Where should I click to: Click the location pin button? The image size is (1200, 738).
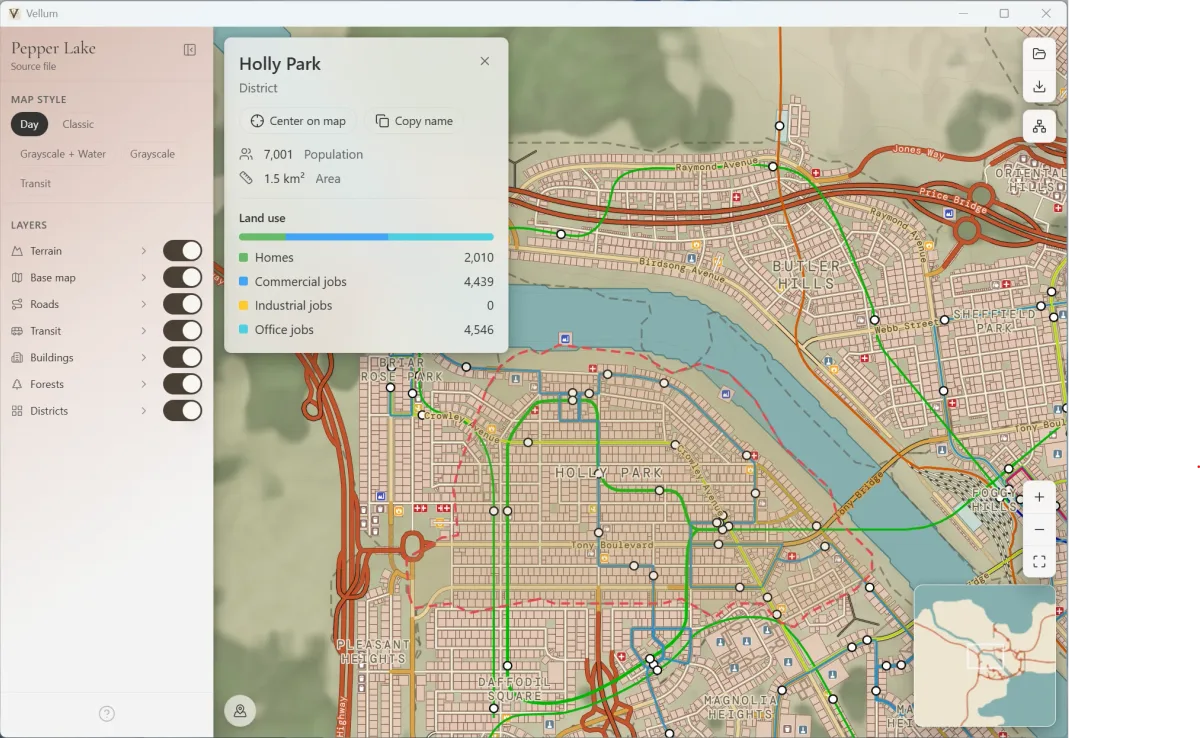(x=240, y=710)
